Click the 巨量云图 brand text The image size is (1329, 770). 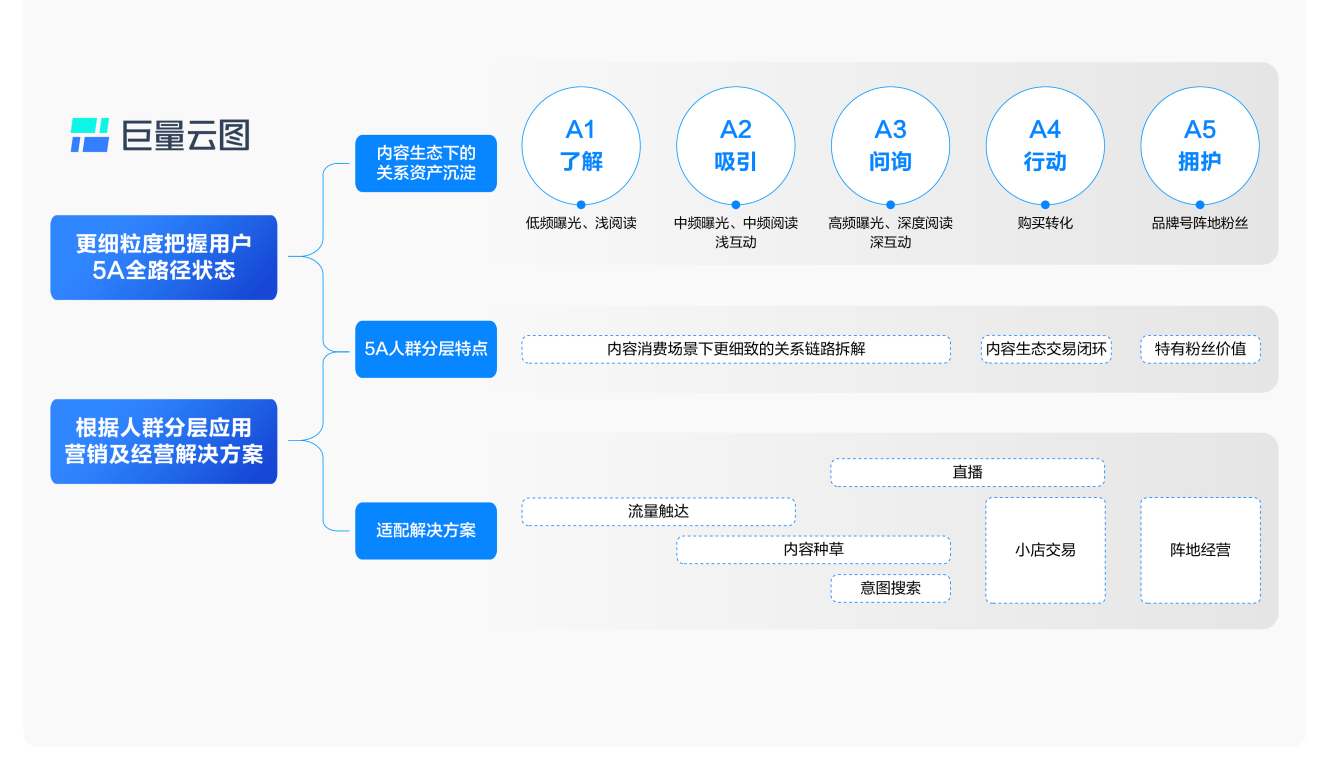tap(186, 135)
